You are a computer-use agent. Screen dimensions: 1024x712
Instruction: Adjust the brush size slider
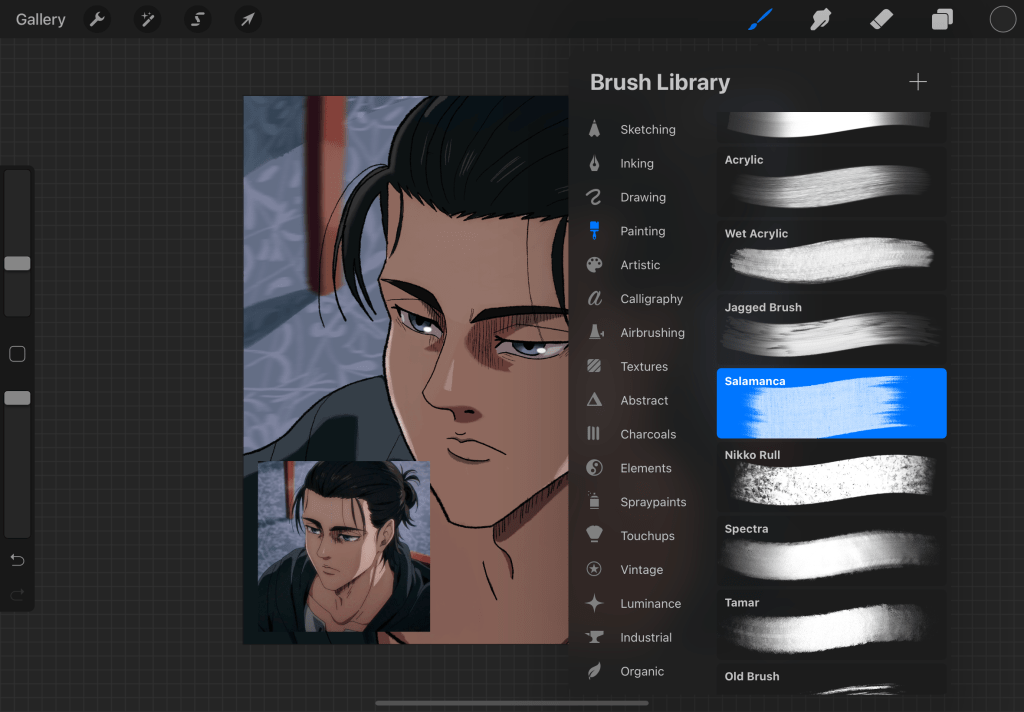coord(16,262)
